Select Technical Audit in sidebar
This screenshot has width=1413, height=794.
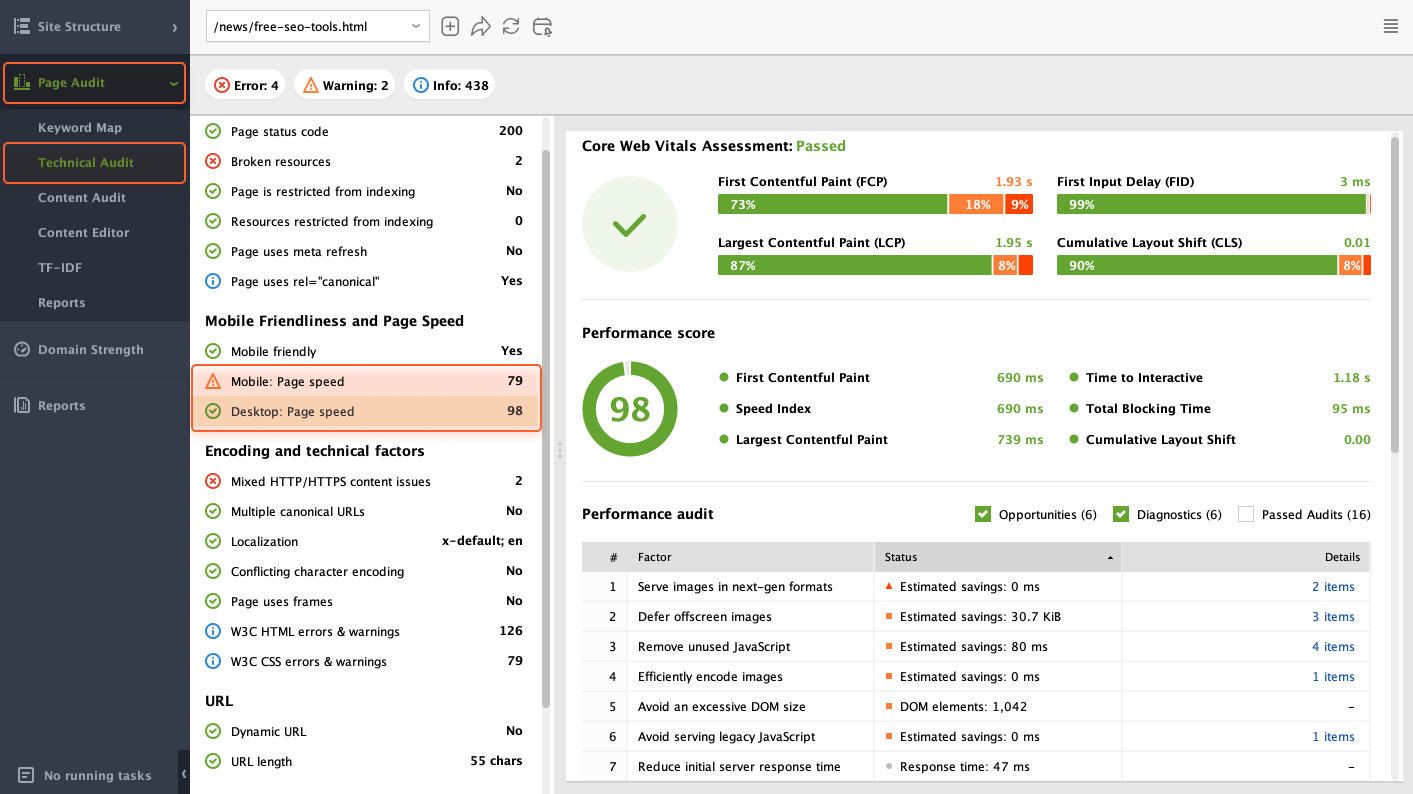(95, 162)
